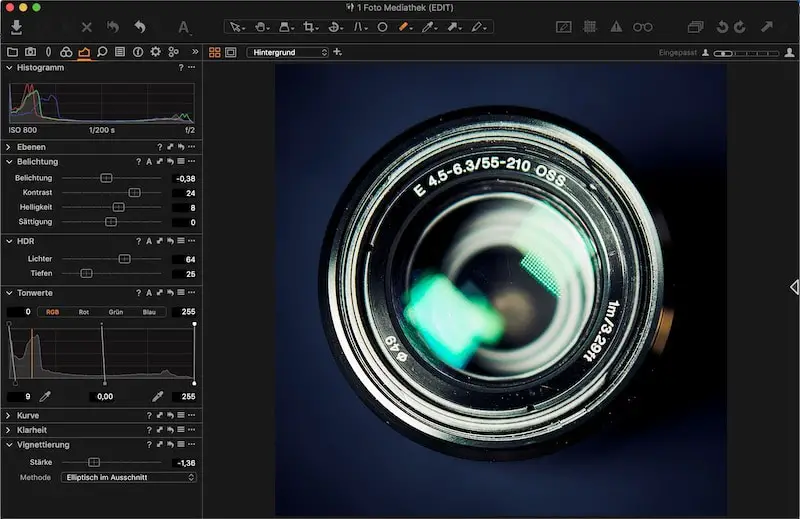Select the white balance picker in top toolbar

(x=429, y=27)
